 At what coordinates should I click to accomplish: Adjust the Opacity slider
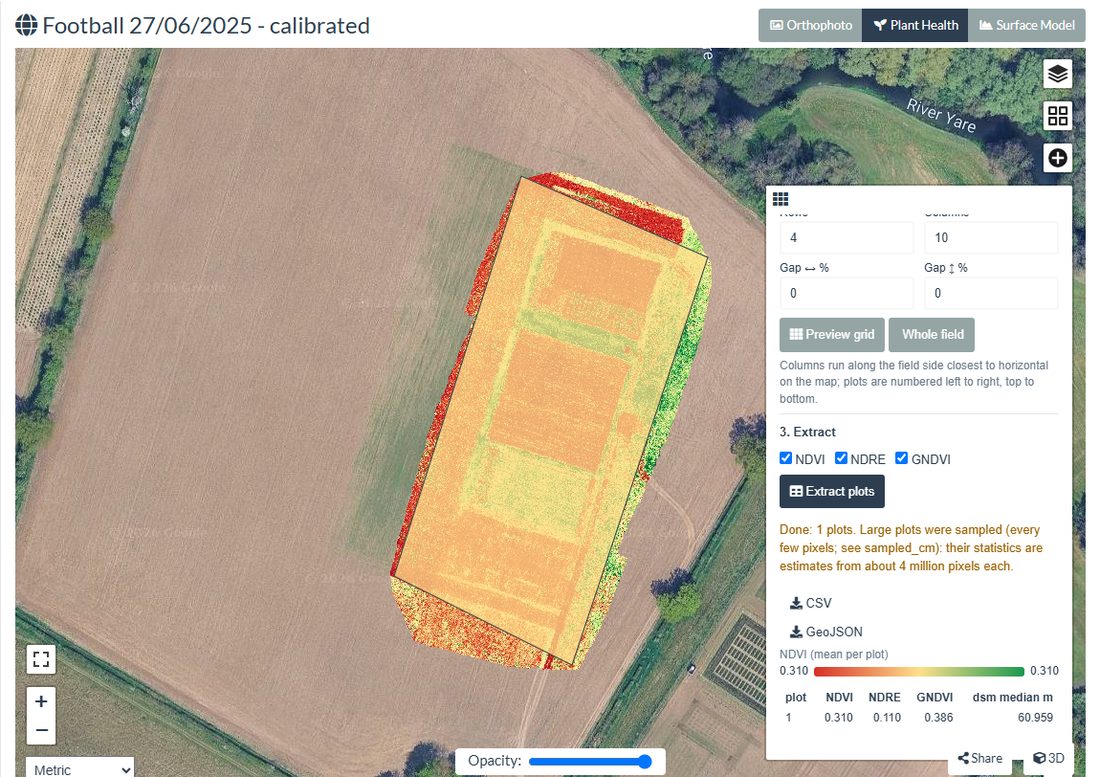590,762
